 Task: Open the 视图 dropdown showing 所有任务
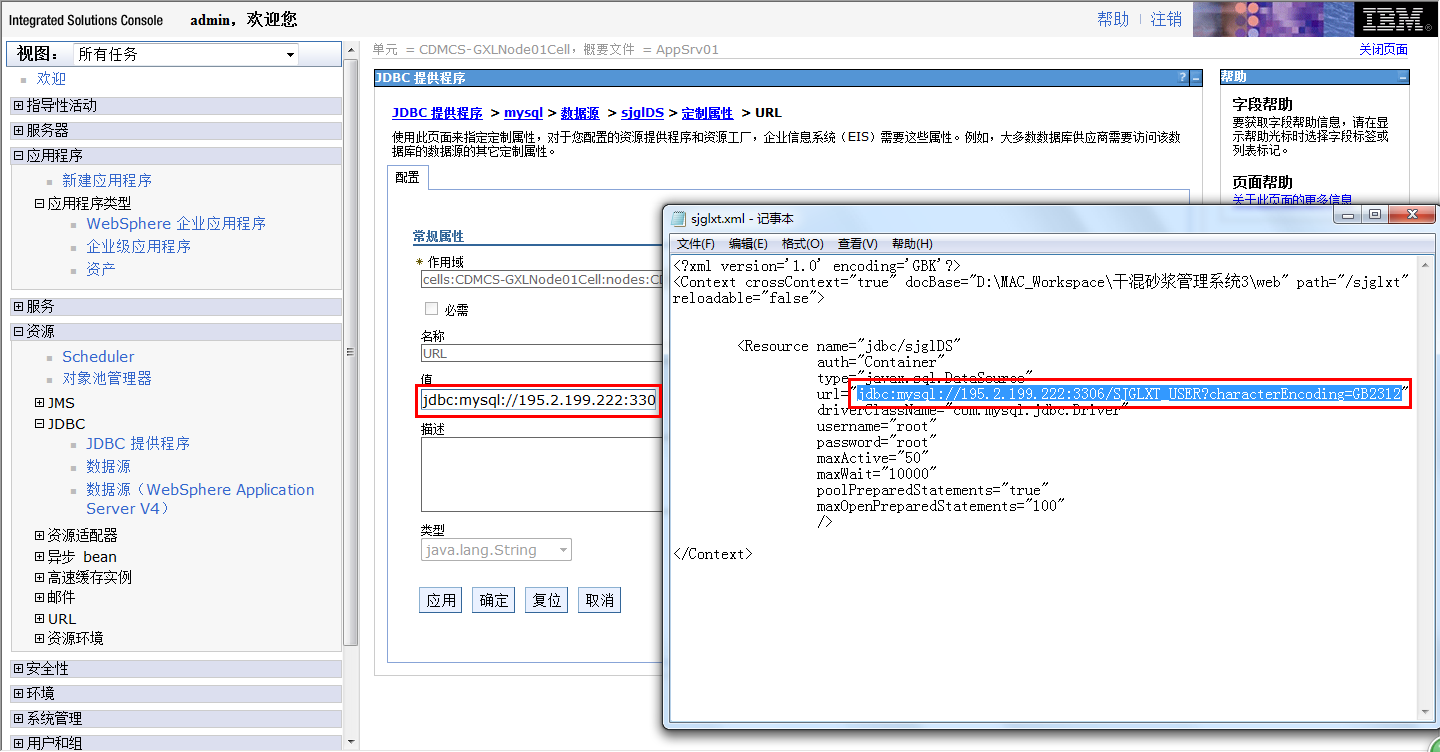coord(186,54)
